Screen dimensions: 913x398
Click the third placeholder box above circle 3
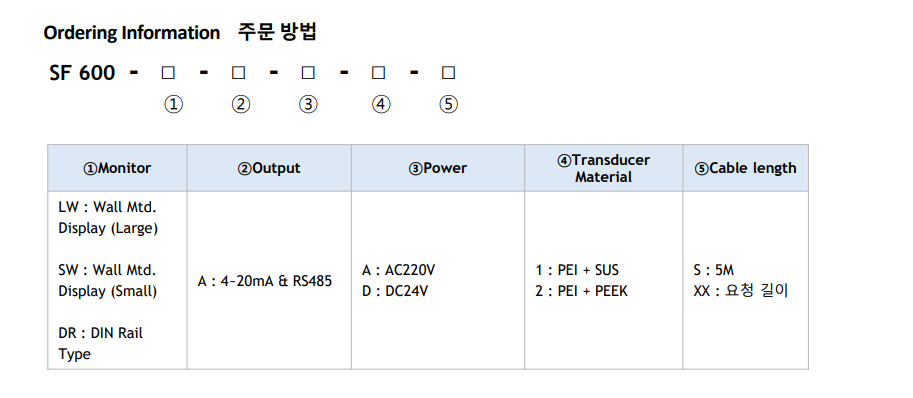point(308,73)
